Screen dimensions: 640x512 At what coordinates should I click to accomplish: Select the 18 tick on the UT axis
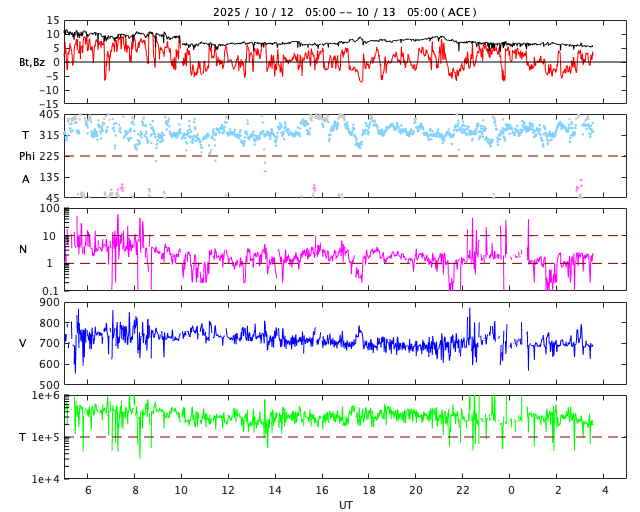(x=369, y=490)
